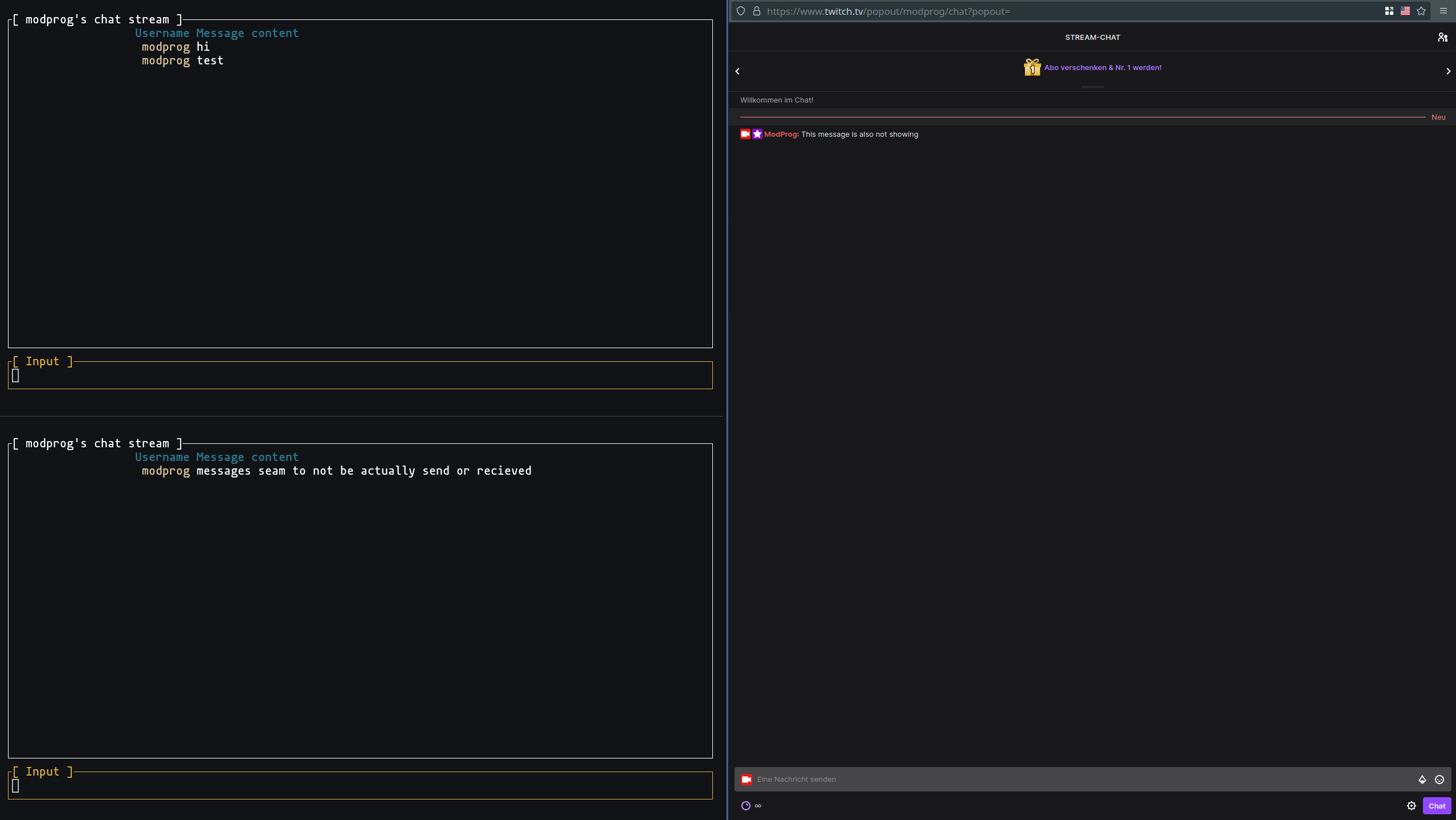Viewport: 1456px width, 820px height.
Task: Open the emote picker smiley icon
Action: (1439, 780)
